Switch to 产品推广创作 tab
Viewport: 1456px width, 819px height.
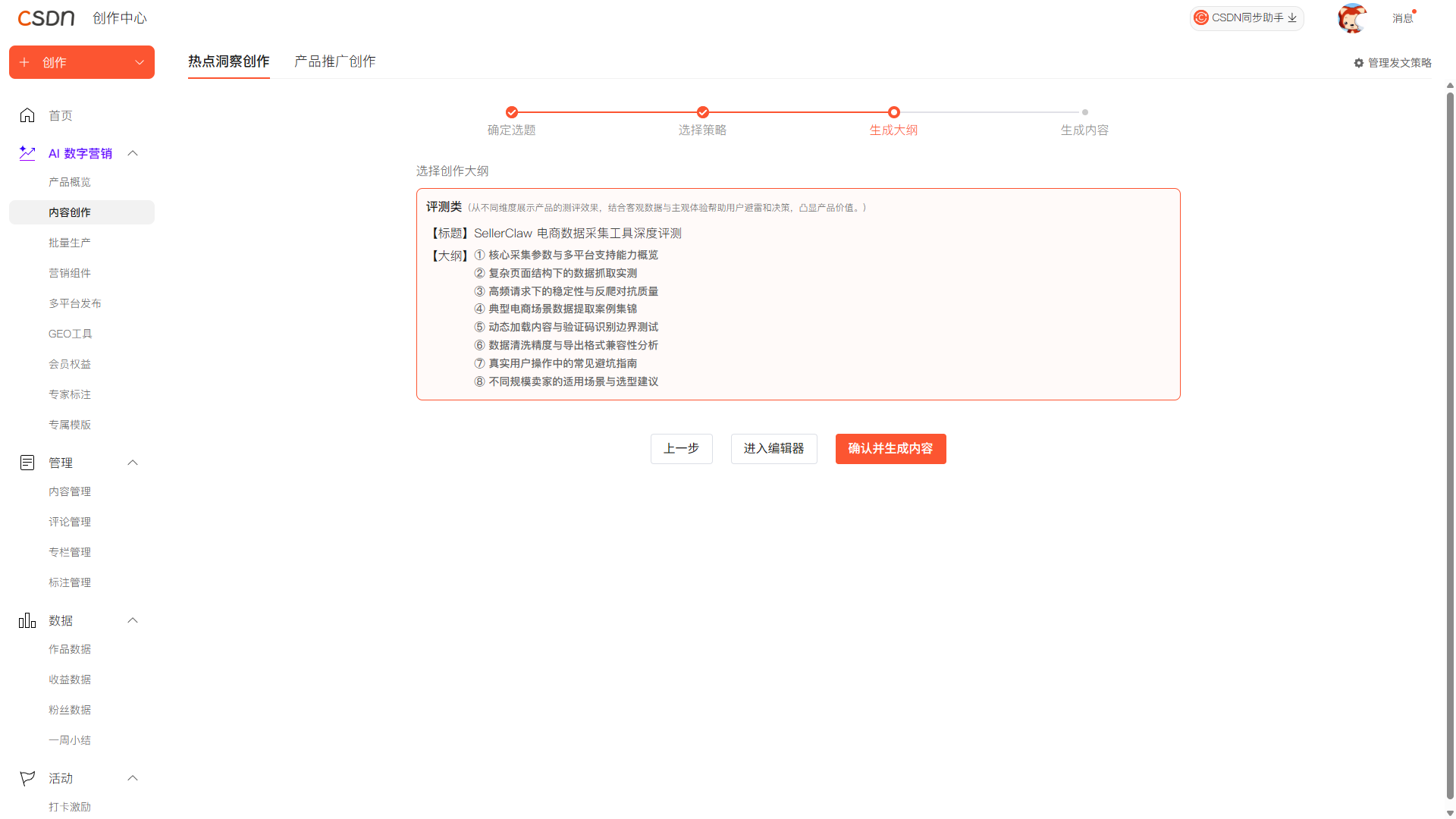point(335,61)
